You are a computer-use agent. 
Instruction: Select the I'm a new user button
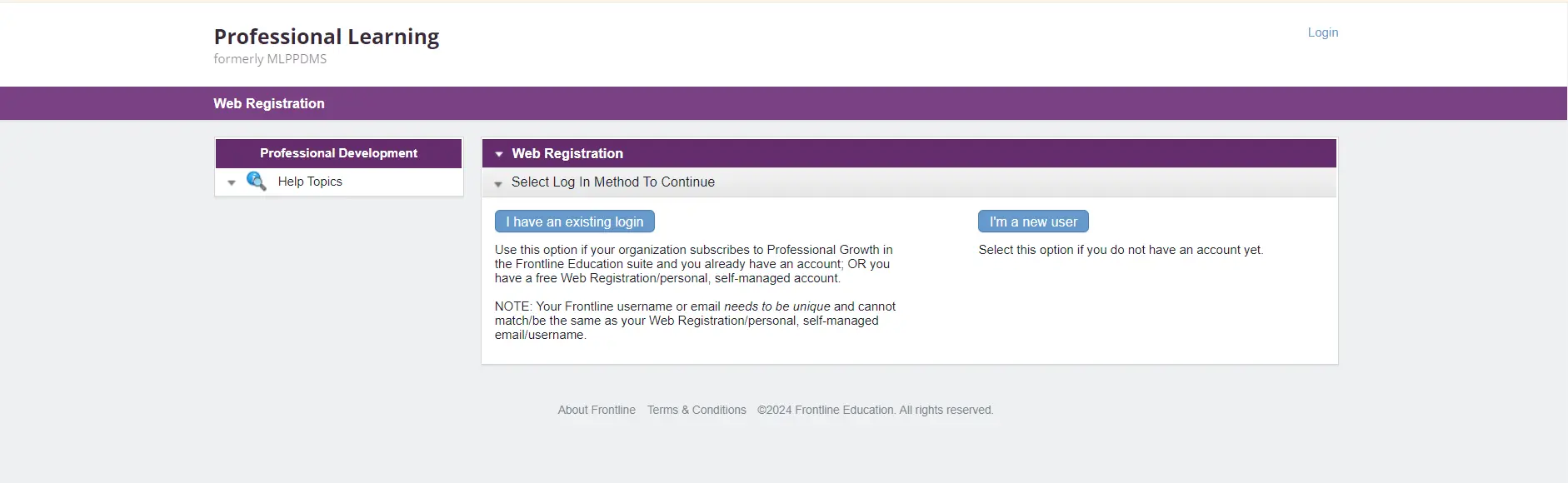pos(1033,222)
